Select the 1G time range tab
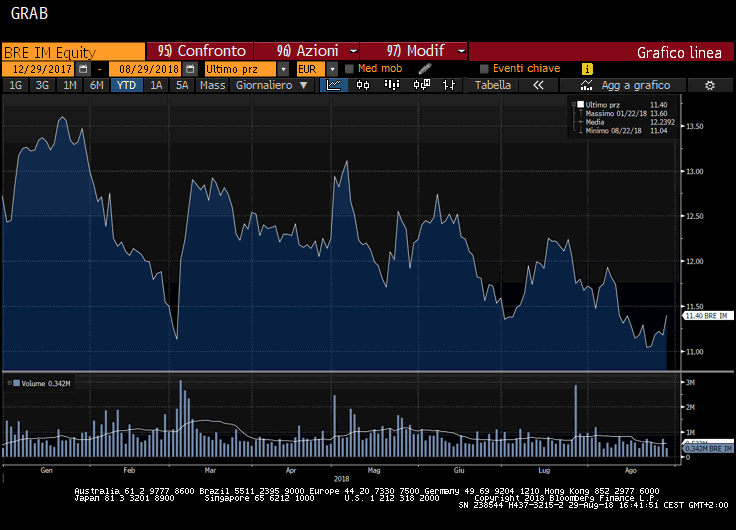This screenshot has width=736, height=530. coord(15,85)
